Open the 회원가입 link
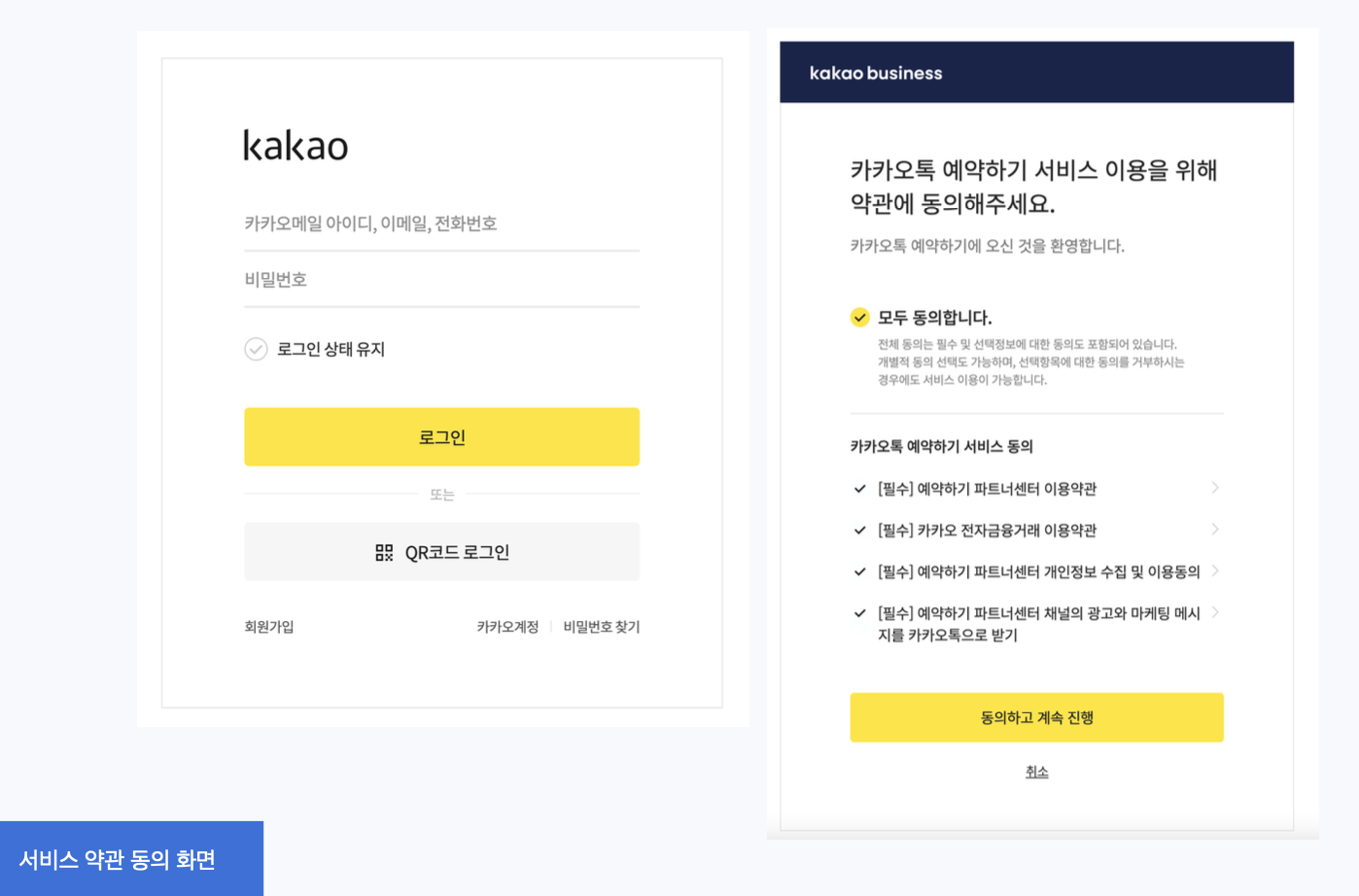 coord(269,627)
